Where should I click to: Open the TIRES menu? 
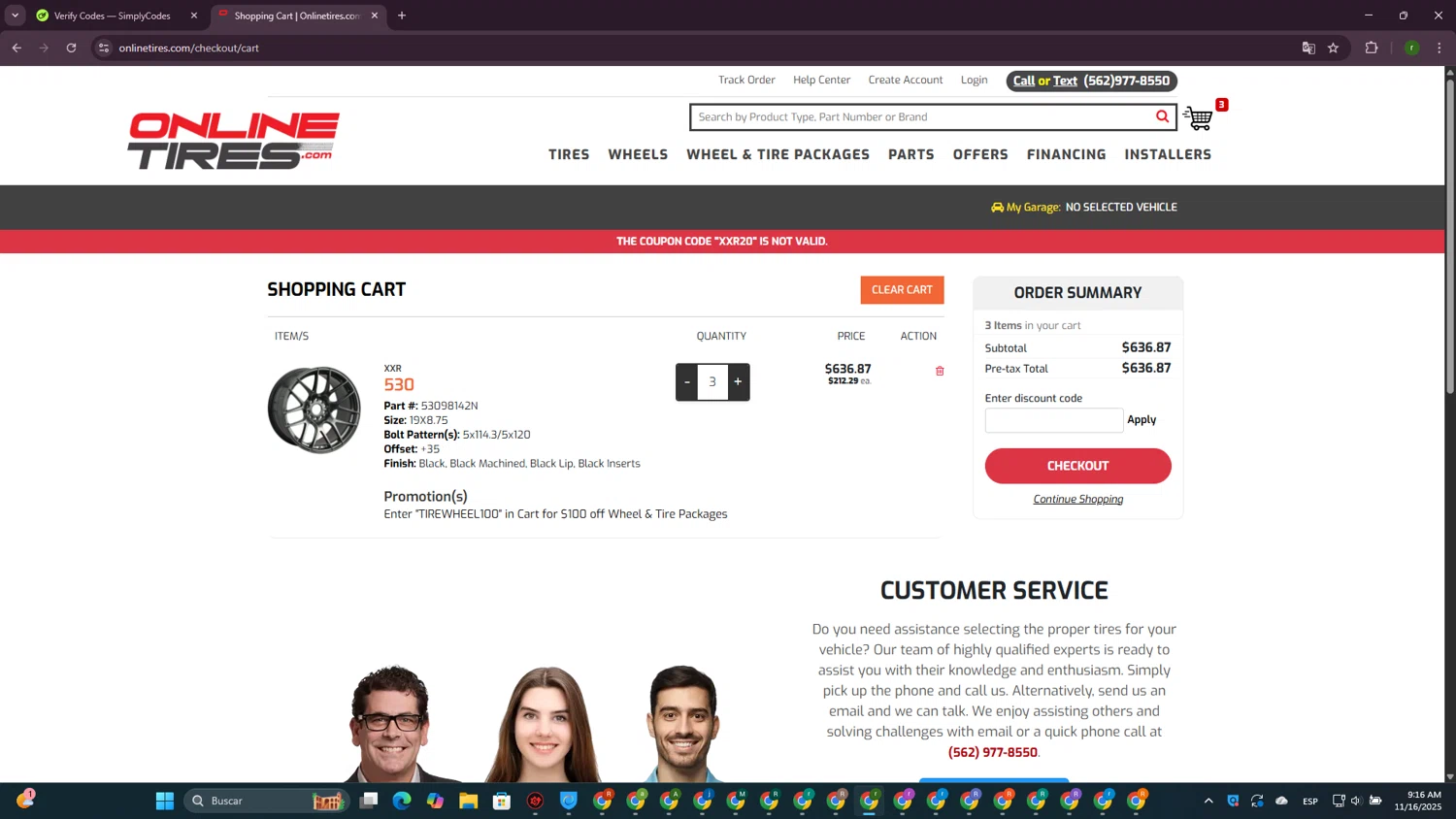tap(569, 154)
